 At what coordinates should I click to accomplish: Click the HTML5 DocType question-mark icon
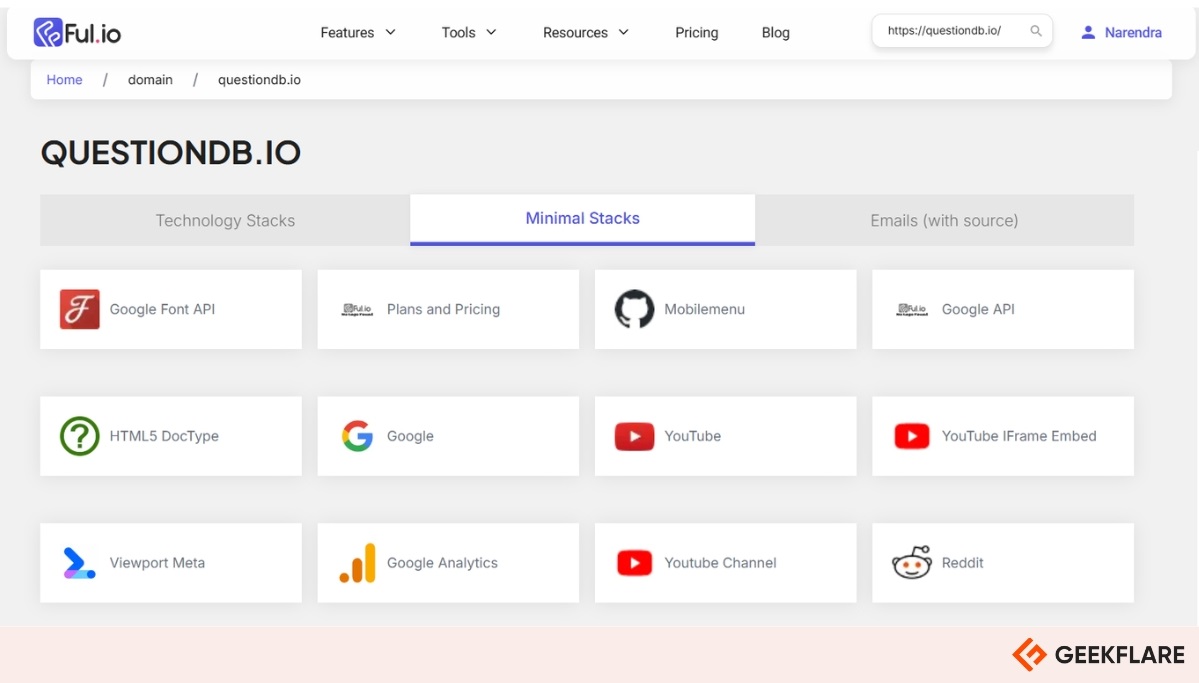coord(80,436)
